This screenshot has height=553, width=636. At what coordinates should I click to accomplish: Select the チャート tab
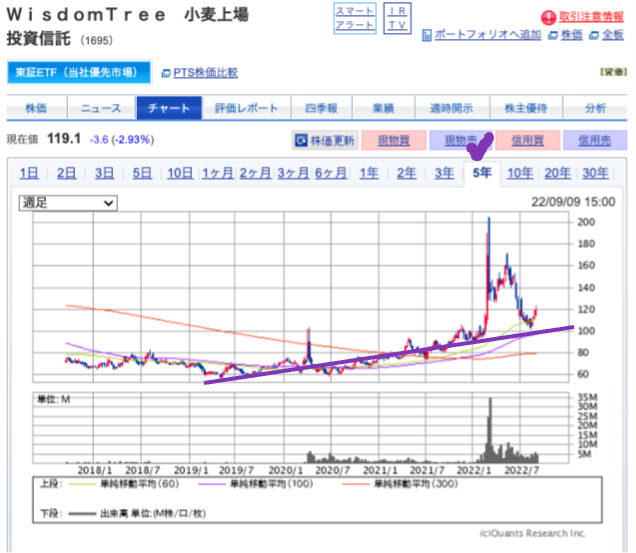[x=169, y=108]
